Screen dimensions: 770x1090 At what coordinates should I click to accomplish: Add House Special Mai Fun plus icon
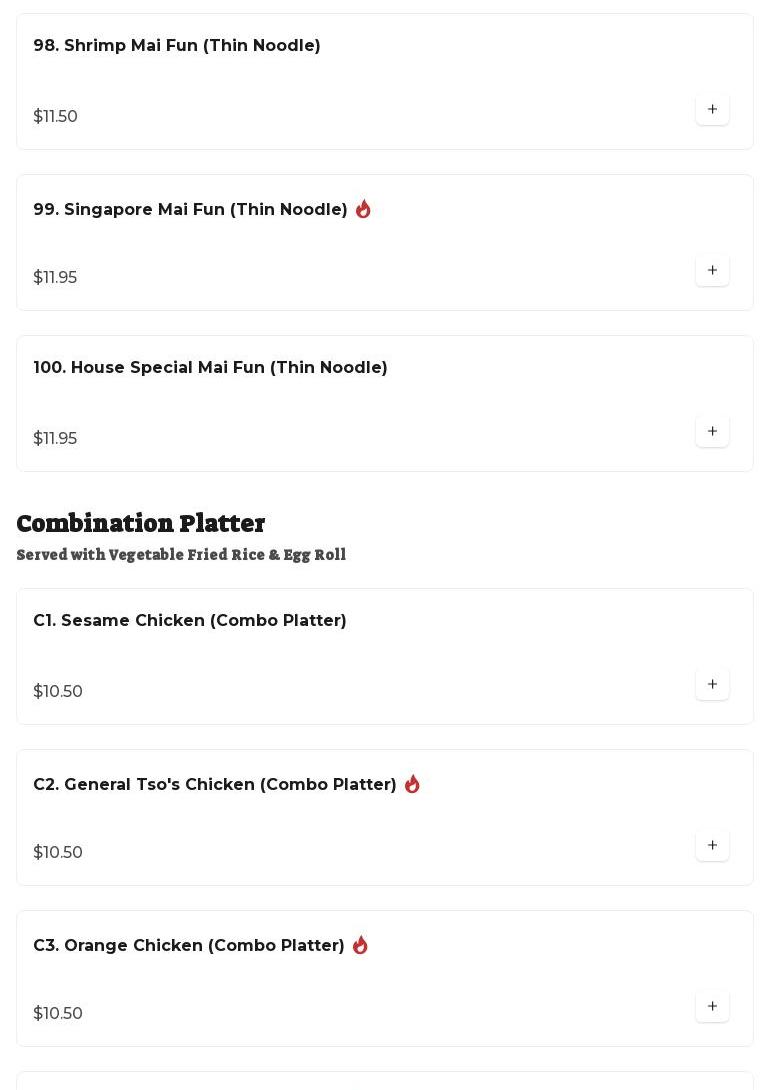pos(712,432)
